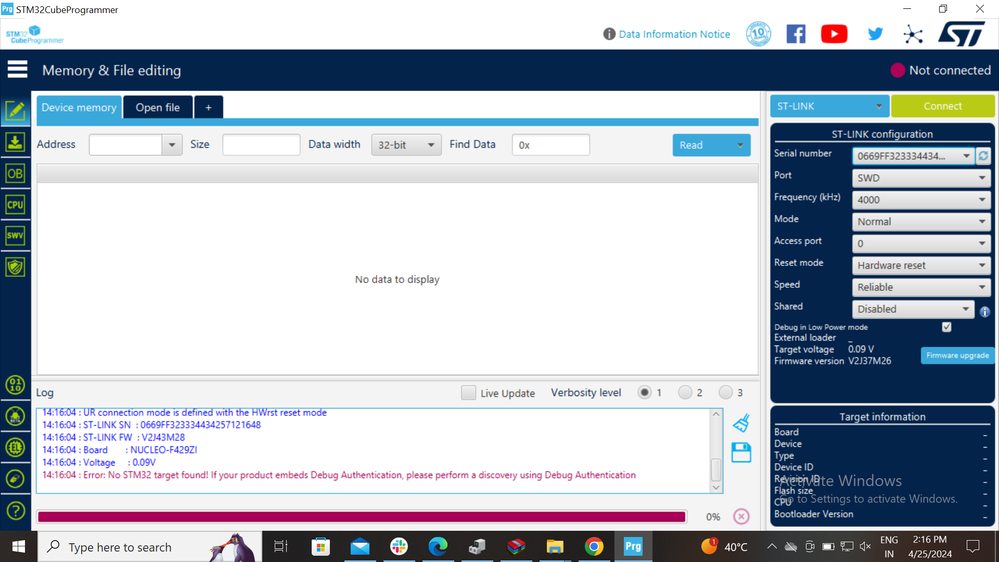Open the beta bell sidebar icon
Viewport: 999px width, 562px height.
15,416
